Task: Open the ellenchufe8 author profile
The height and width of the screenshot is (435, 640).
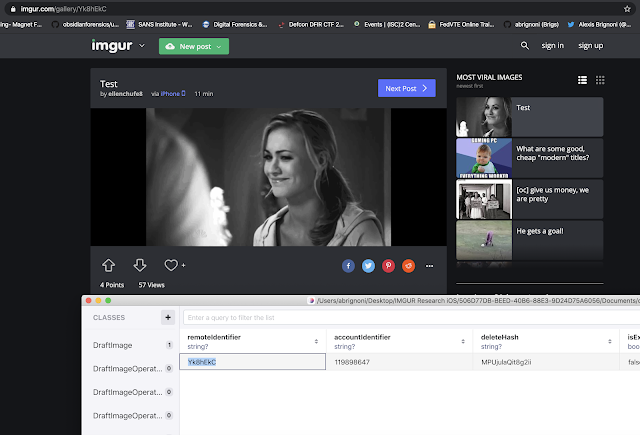Action: 125,94
